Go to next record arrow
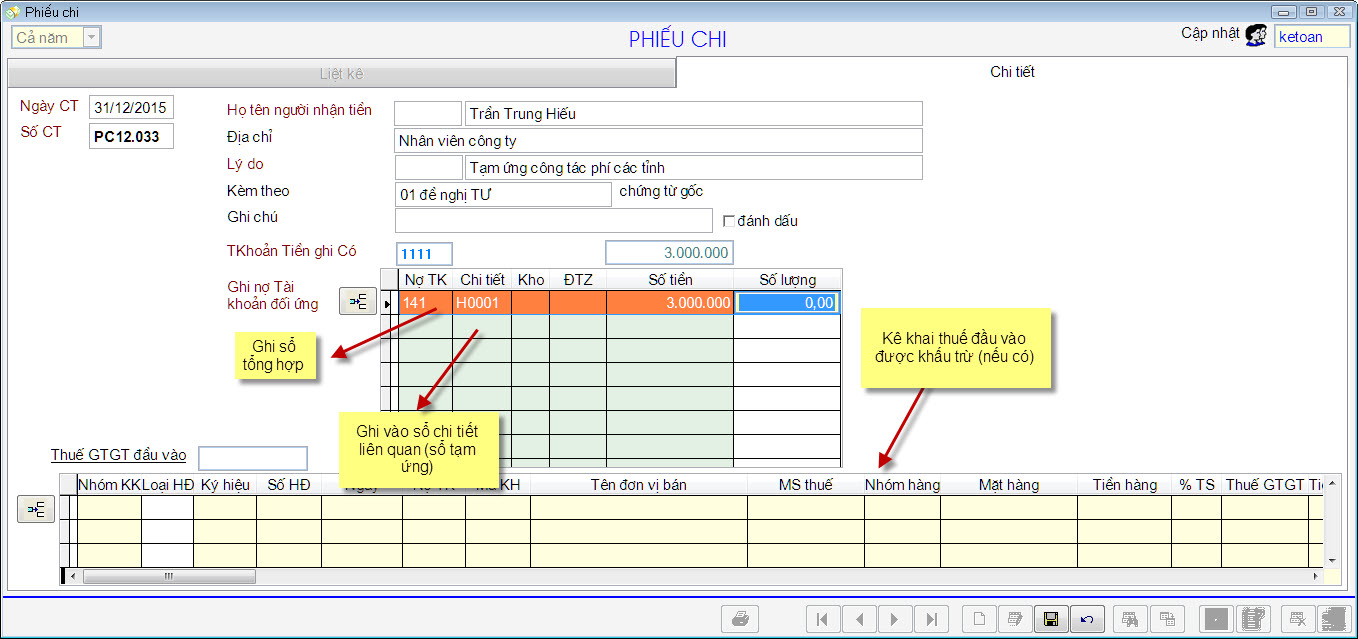Viewport: 1358px width, 639px height. pos(895,619)
